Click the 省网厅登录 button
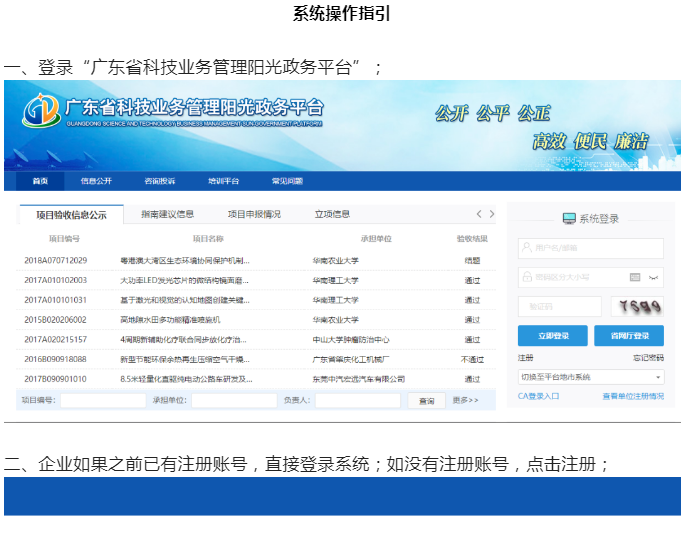This screenshot has height=537, width=689. (628, 336)
